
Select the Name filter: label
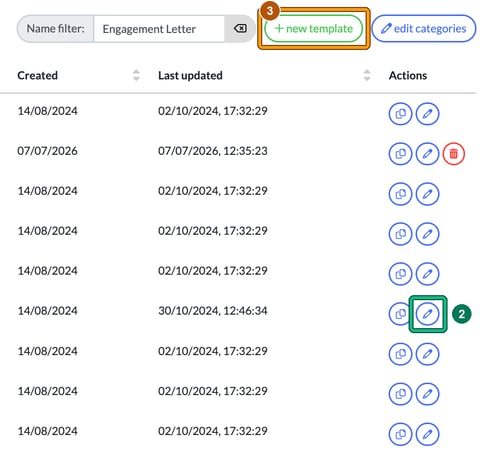(x=55, y=29)
